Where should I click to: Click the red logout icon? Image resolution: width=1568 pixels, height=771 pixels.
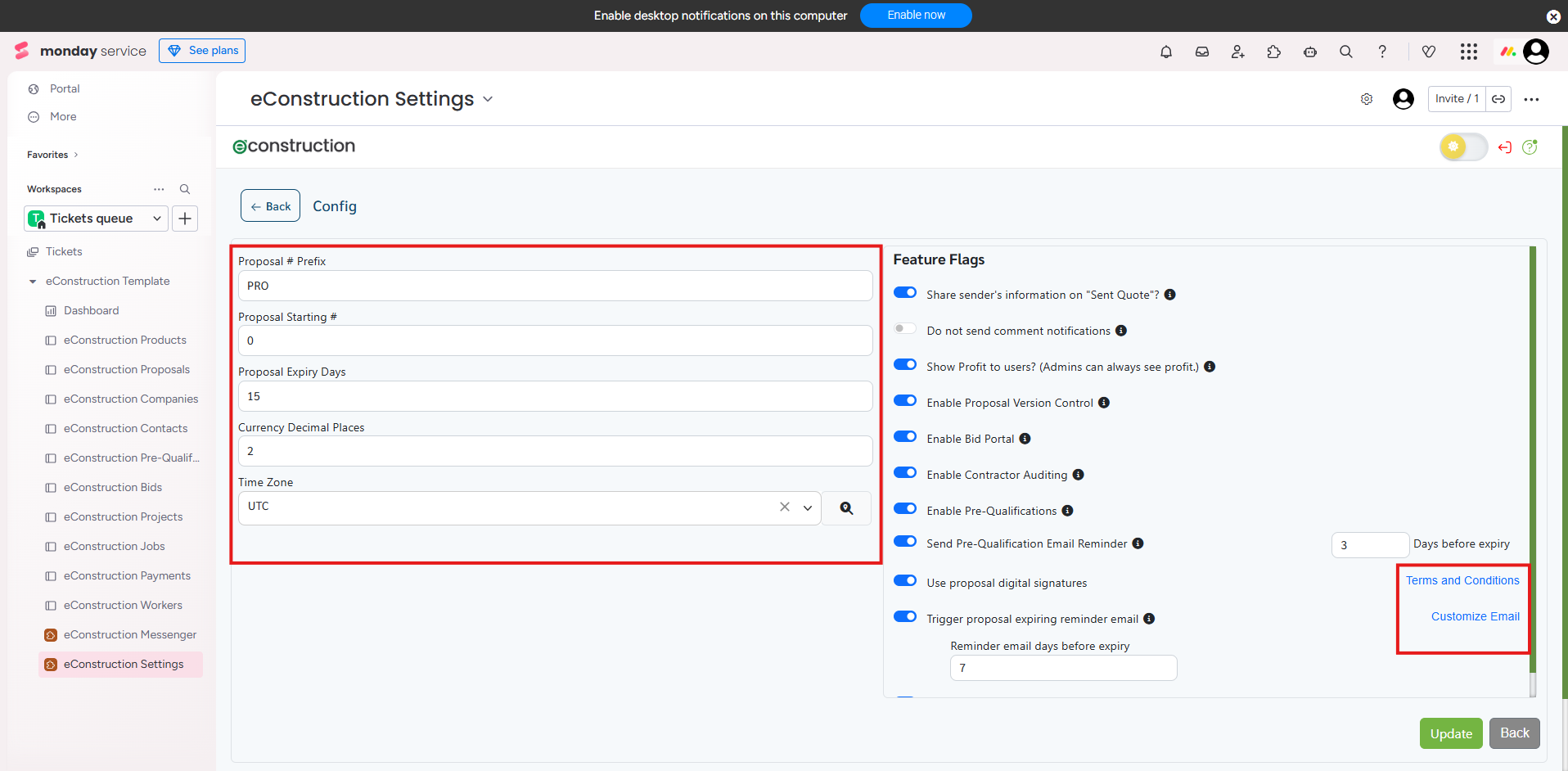pyautogui.click(x=1504, y=147)
